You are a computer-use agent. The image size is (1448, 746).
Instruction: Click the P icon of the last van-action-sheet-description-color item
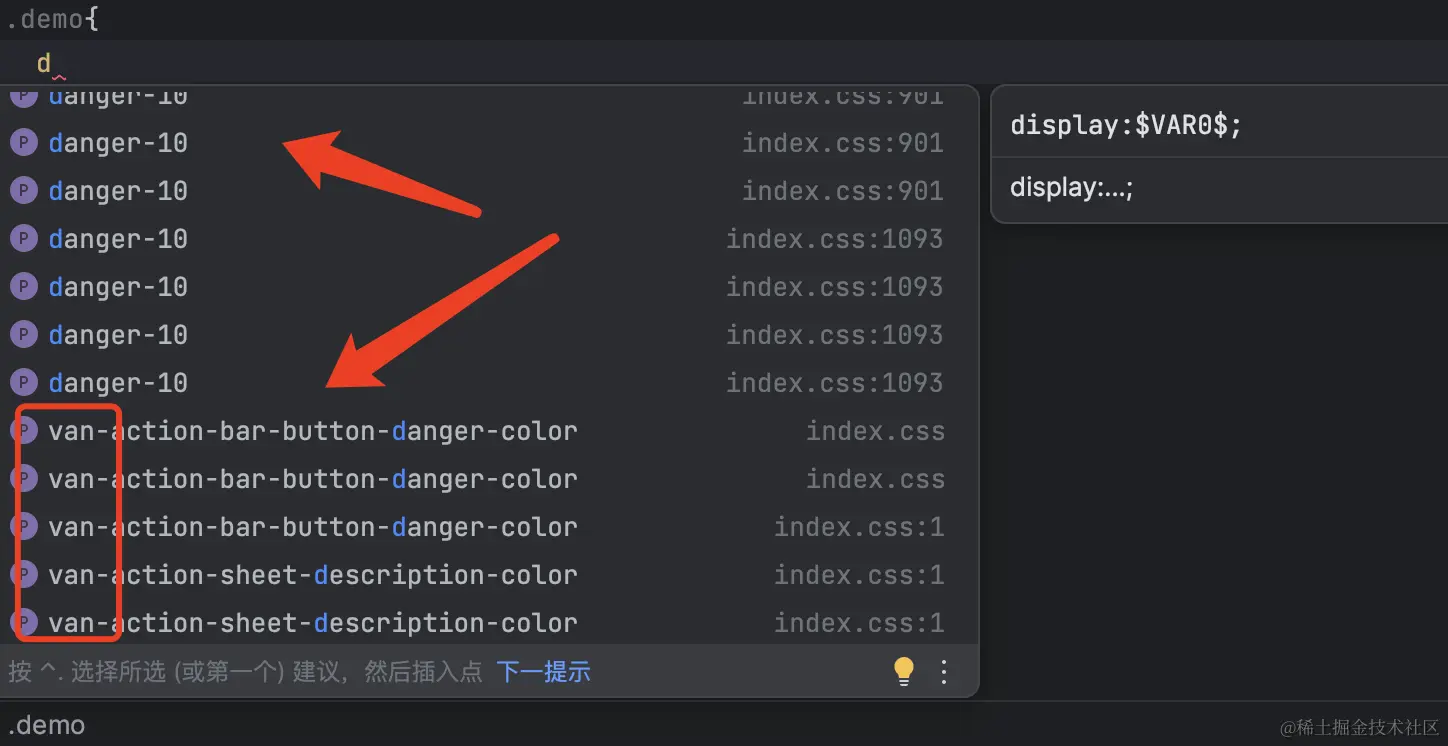point(24,623)
